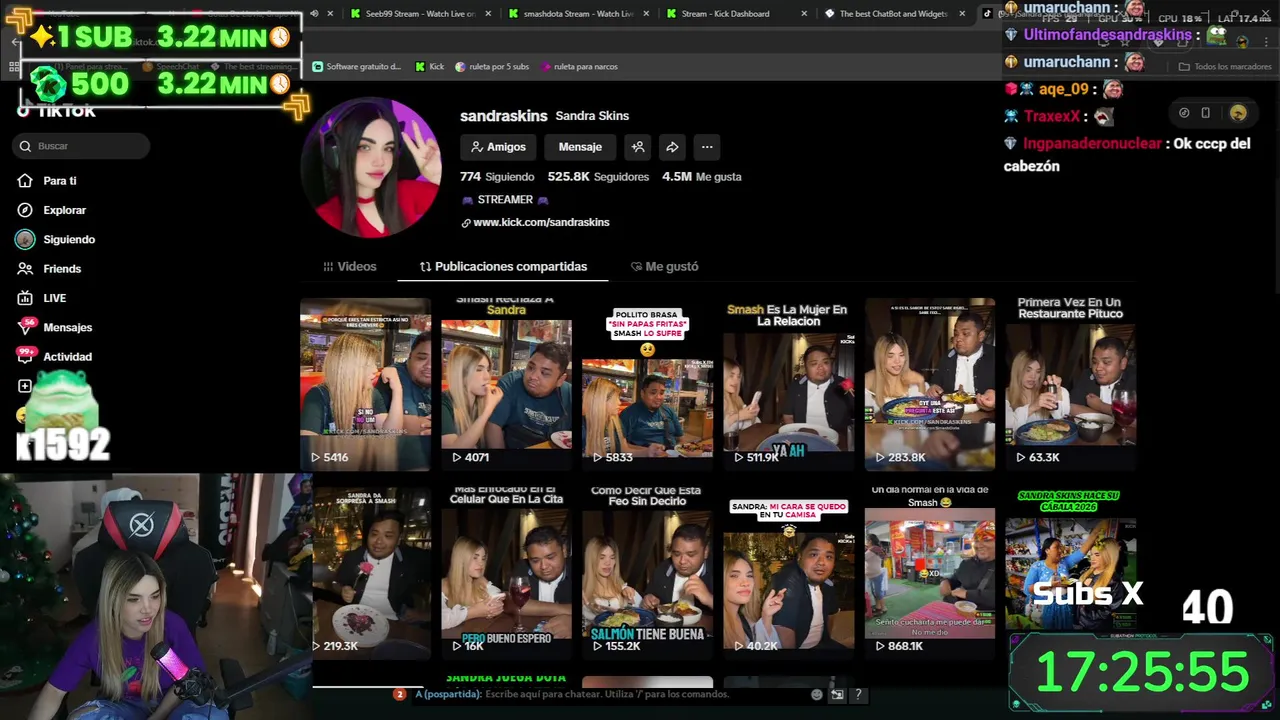1280x720 pixels.
Task: Click the round compass-like icon at top right
Action: [x=1184, y=113]
